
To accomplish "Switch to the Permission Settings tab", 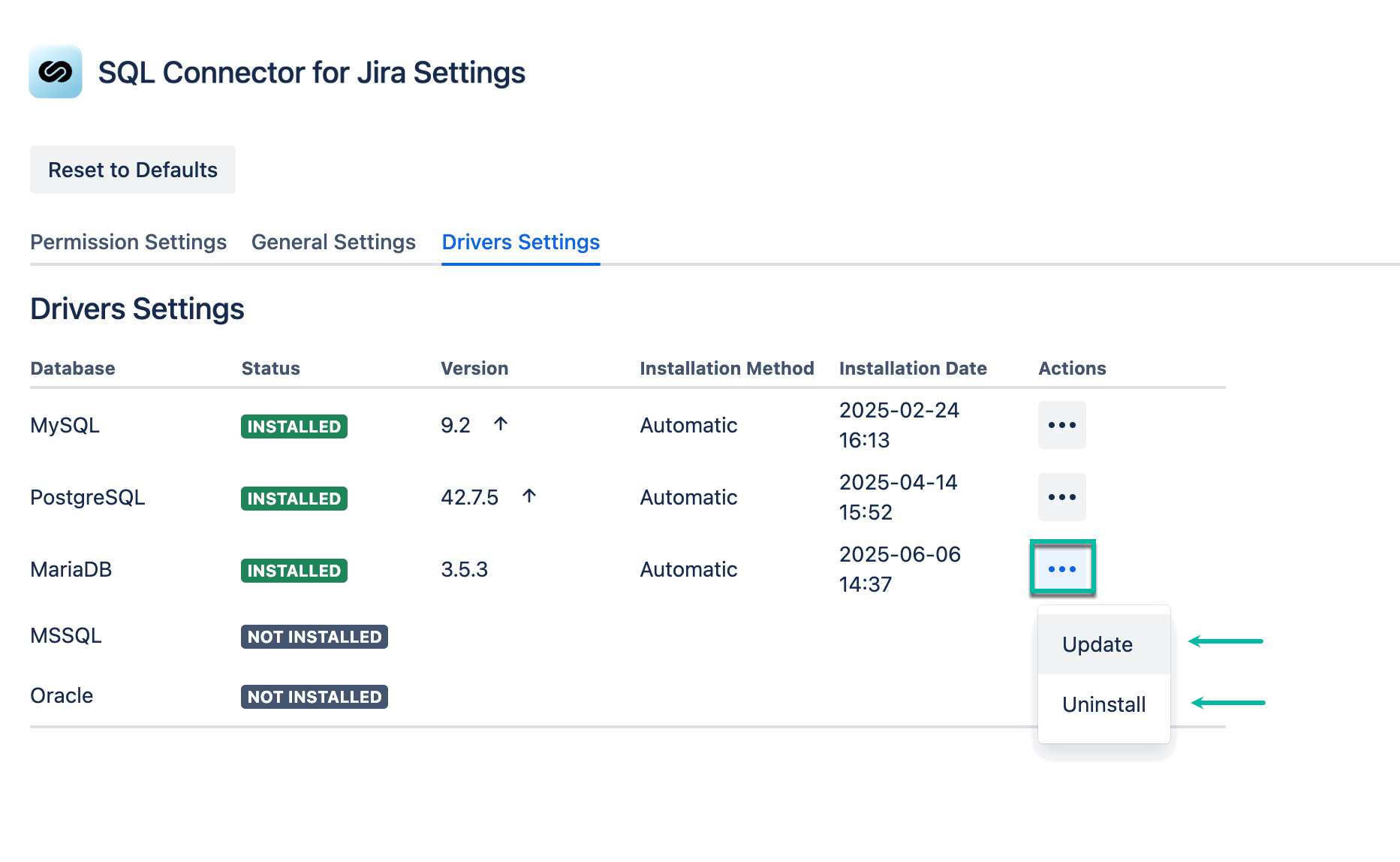I will (128, 242).
